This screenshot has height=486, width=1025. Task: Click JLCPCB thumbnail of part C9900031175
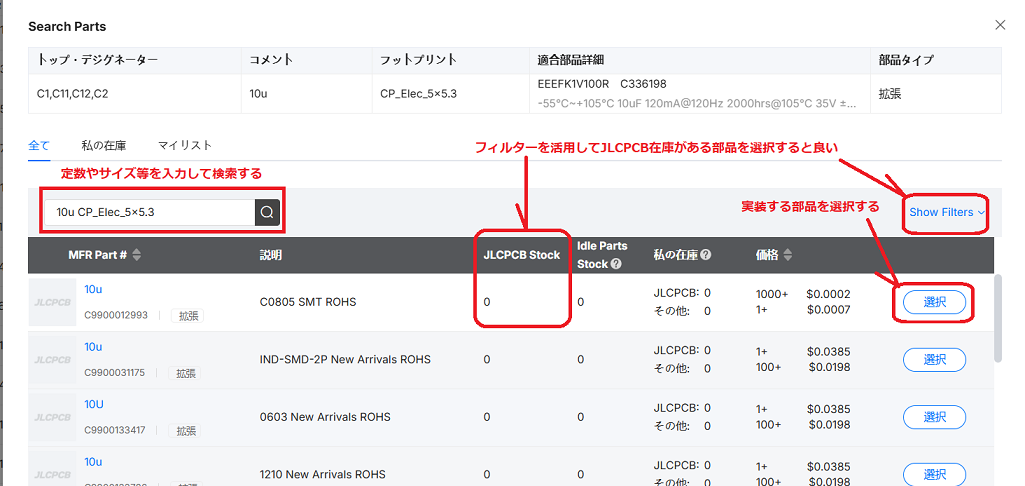click(54, 359)
